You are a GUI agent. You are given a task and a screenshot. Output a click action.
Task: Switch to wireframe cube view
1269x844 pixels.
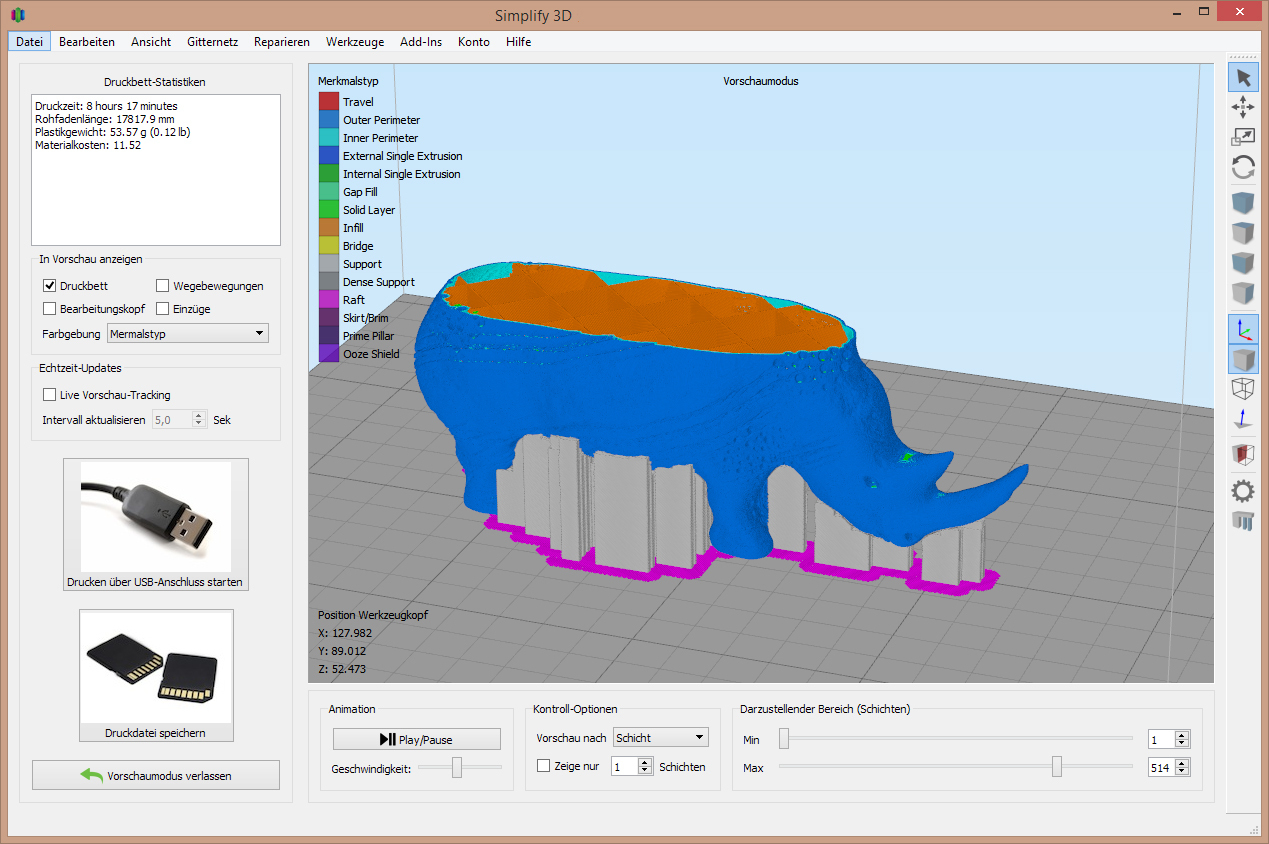click(x=1243, y=390)
